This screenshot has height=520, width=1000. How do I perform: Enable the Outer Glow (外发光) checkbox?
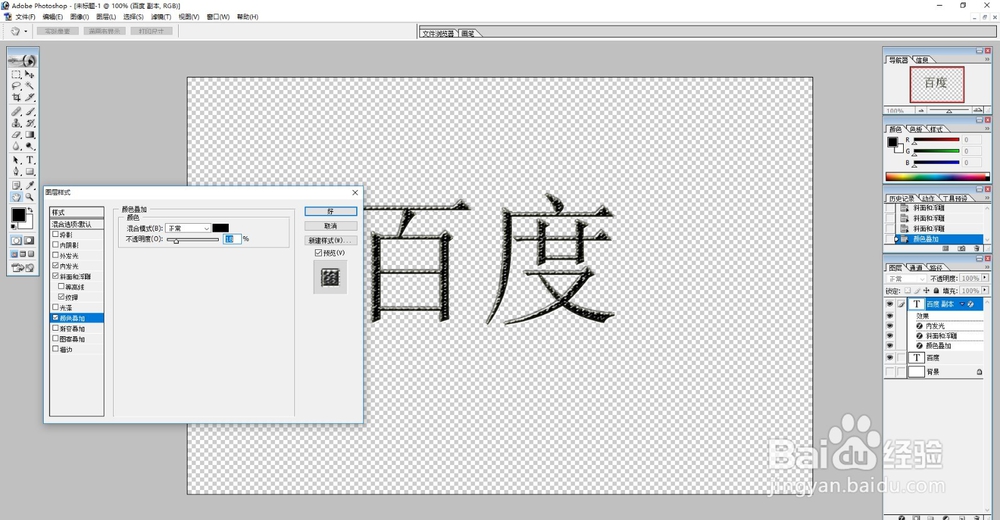pos(55,255)
